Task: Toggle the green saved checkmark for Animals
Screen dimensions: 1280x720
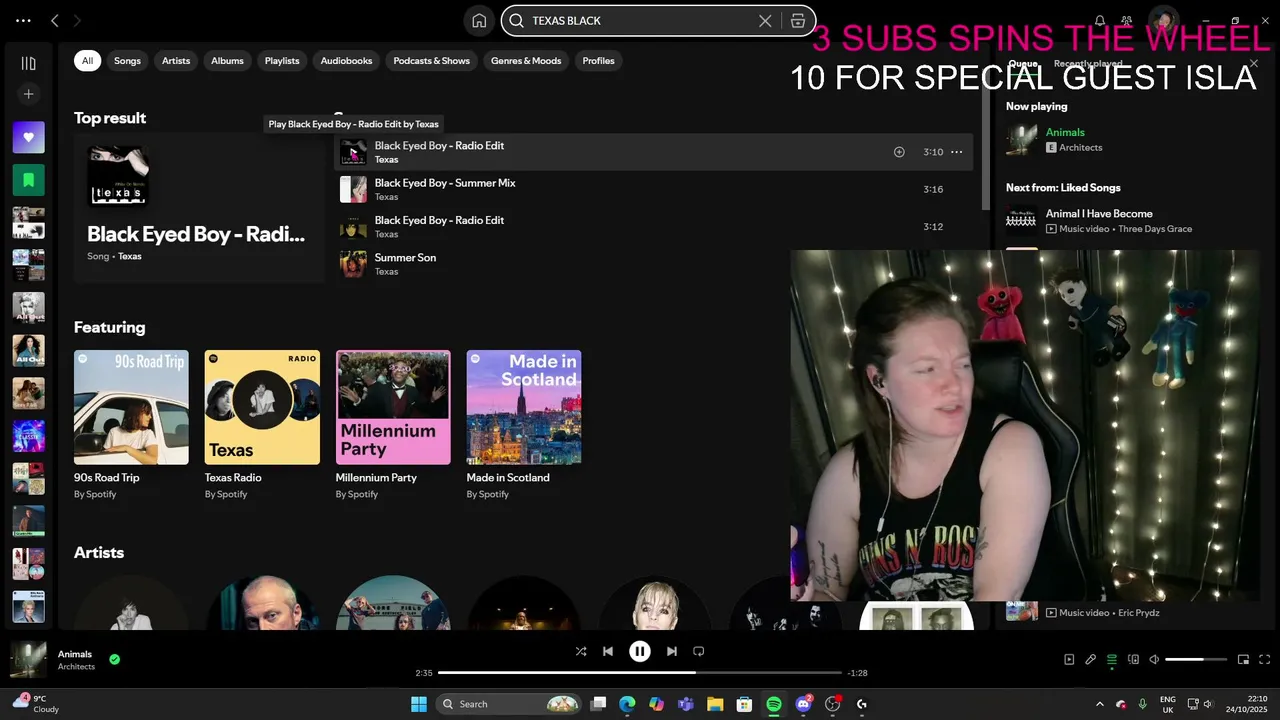Action: 115,659
